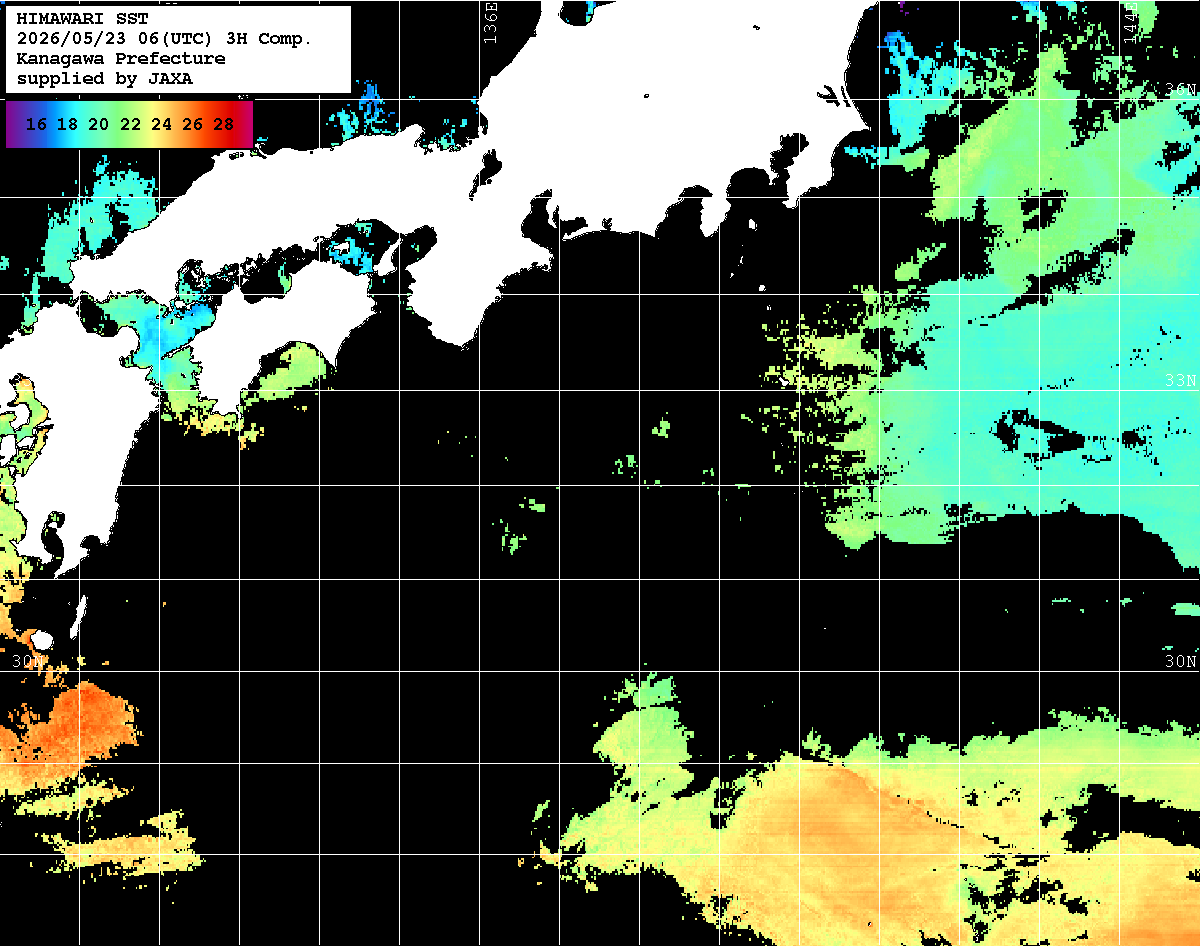Click the 16 value on the color legend

[37, 125]
